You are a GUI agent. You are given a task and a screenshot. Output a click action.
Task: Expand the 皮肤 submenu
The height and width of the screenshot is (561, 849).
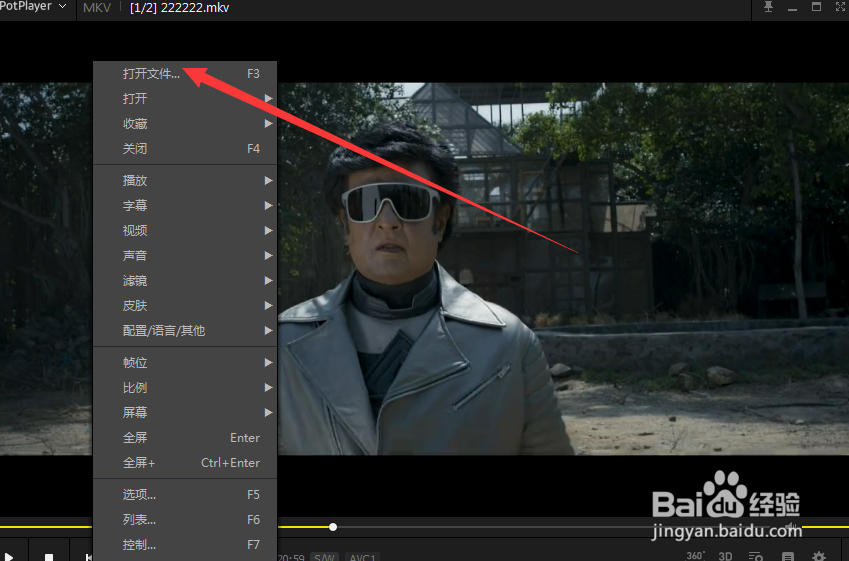tap(185, 305)
